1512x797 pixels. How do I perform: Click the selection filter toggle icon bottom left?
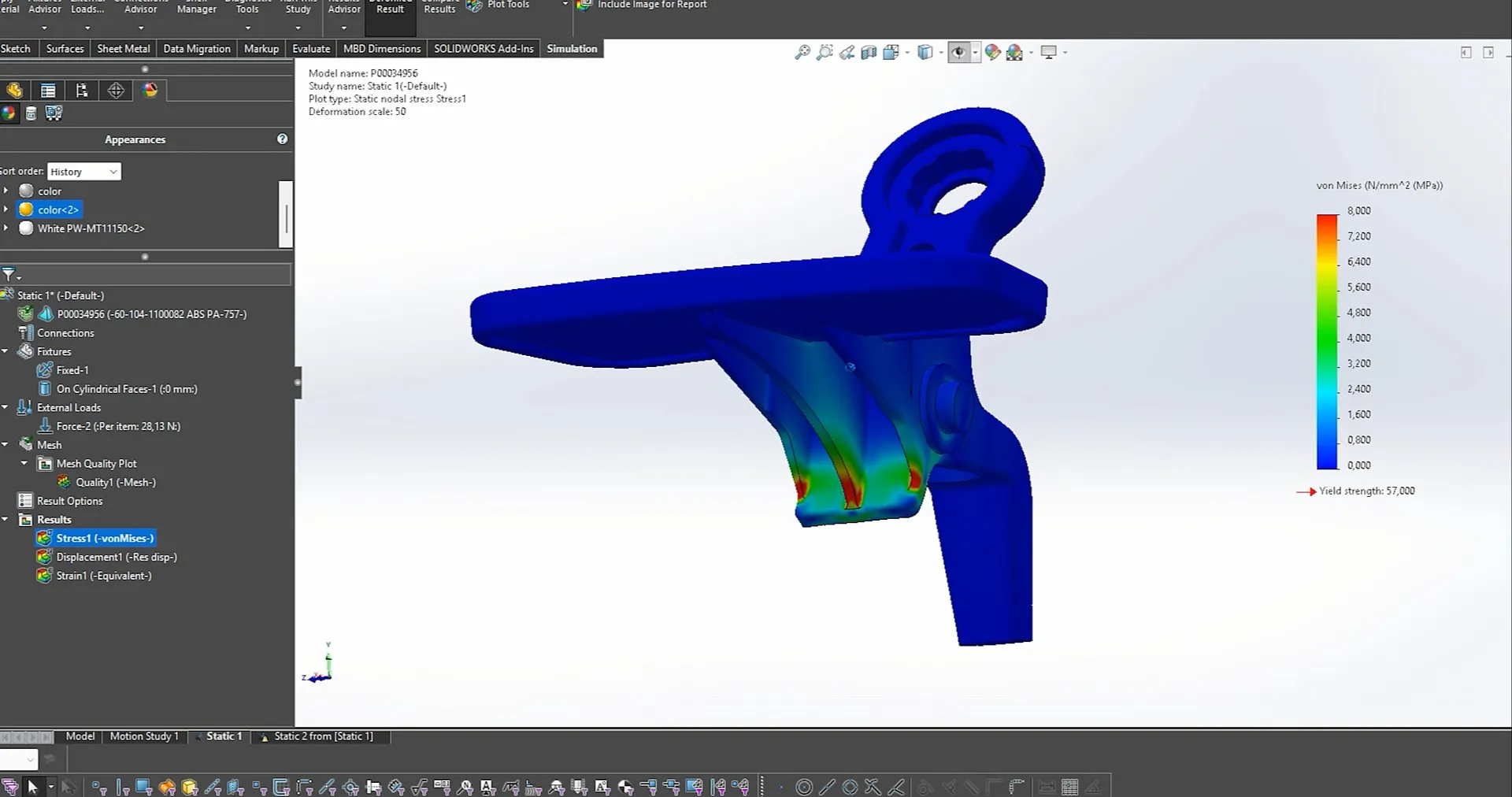[9, 786]
